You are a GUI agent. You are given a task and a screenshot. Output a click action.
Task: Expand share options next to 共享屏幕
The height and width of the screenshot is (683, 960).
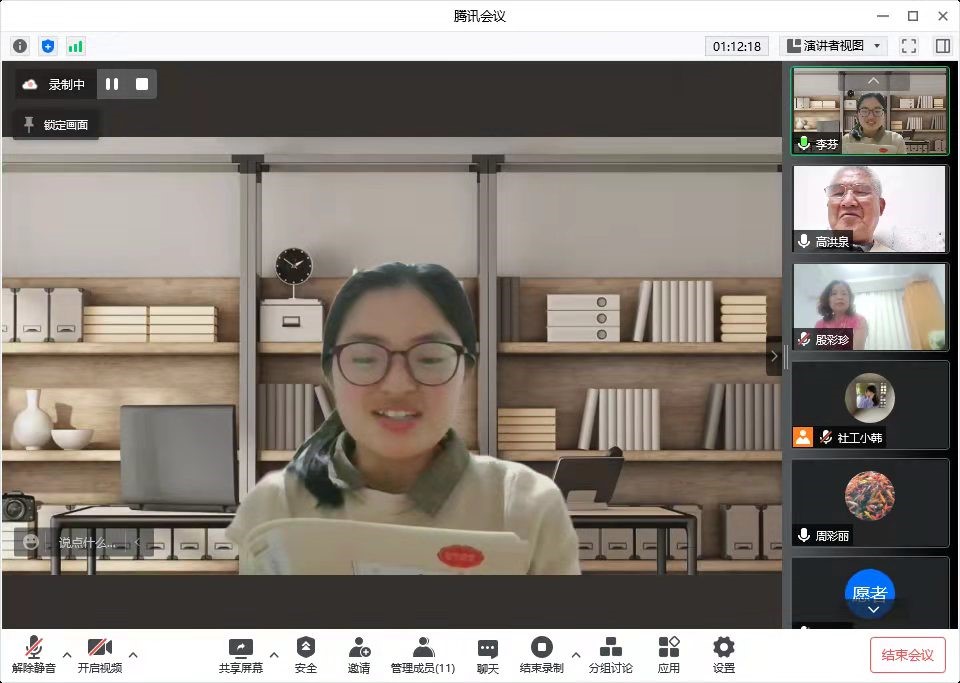[274, 655]
